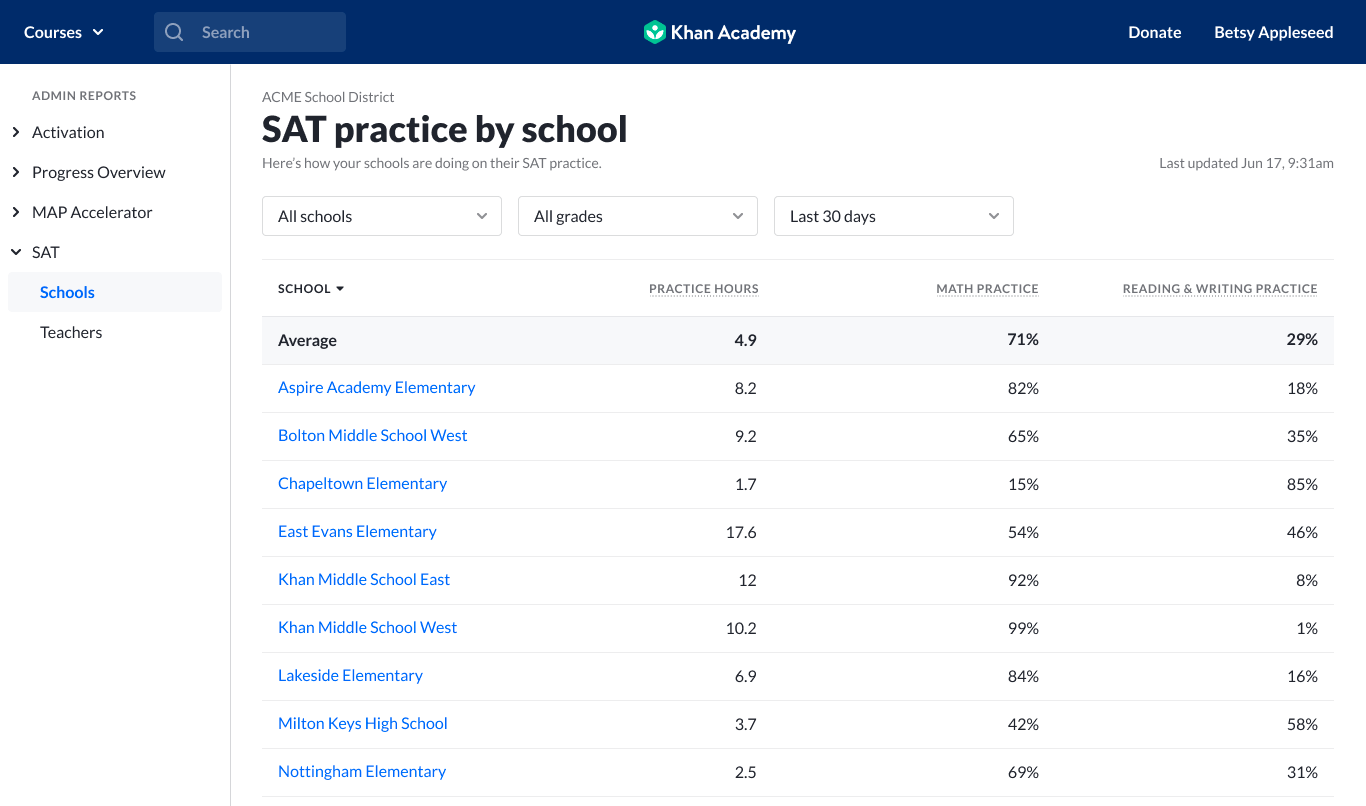
Task: Open the All schools dropdown
Action: pos(381,216)
